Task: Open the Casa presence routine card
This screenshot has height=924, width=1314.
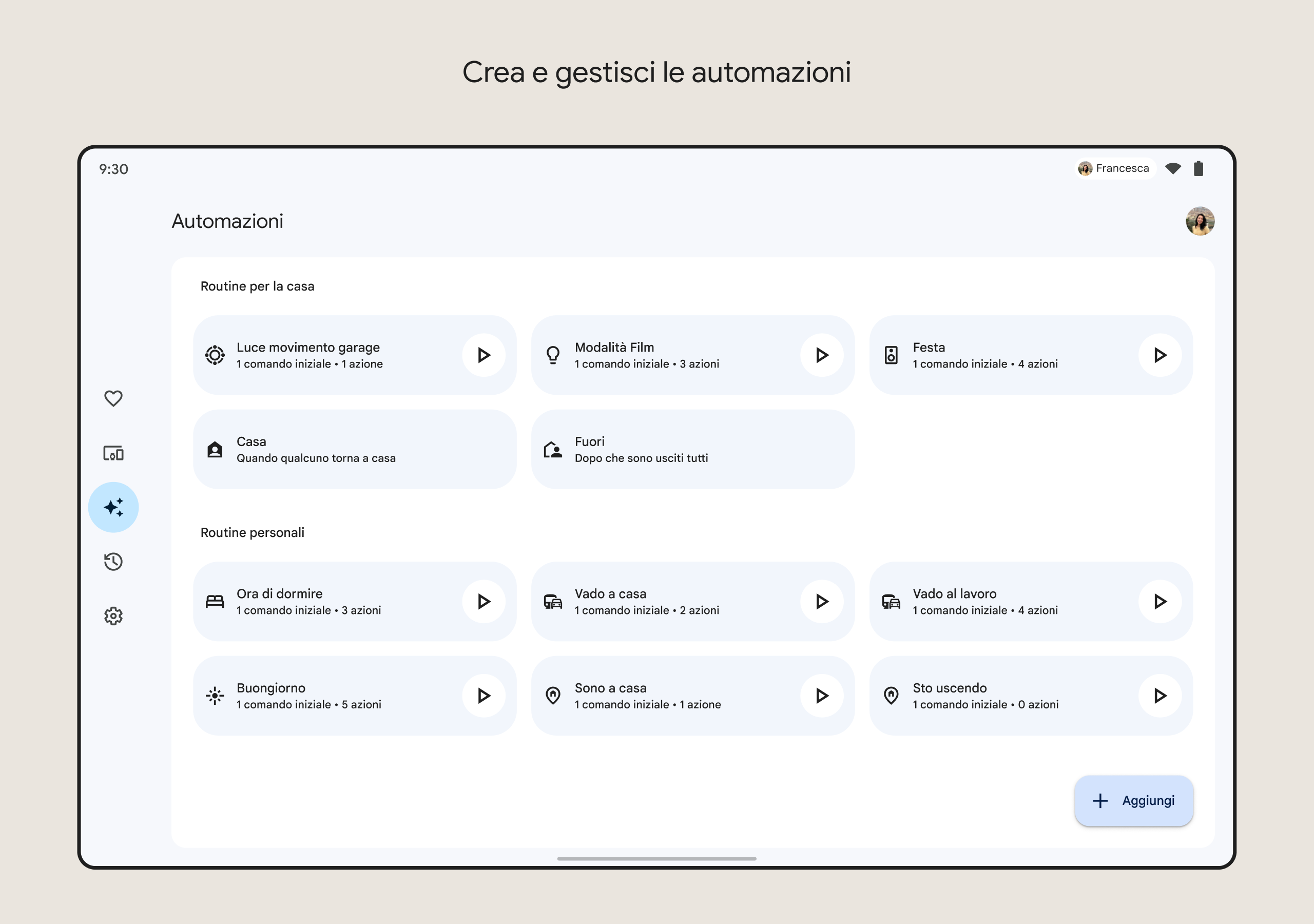Action: point(355,449)
